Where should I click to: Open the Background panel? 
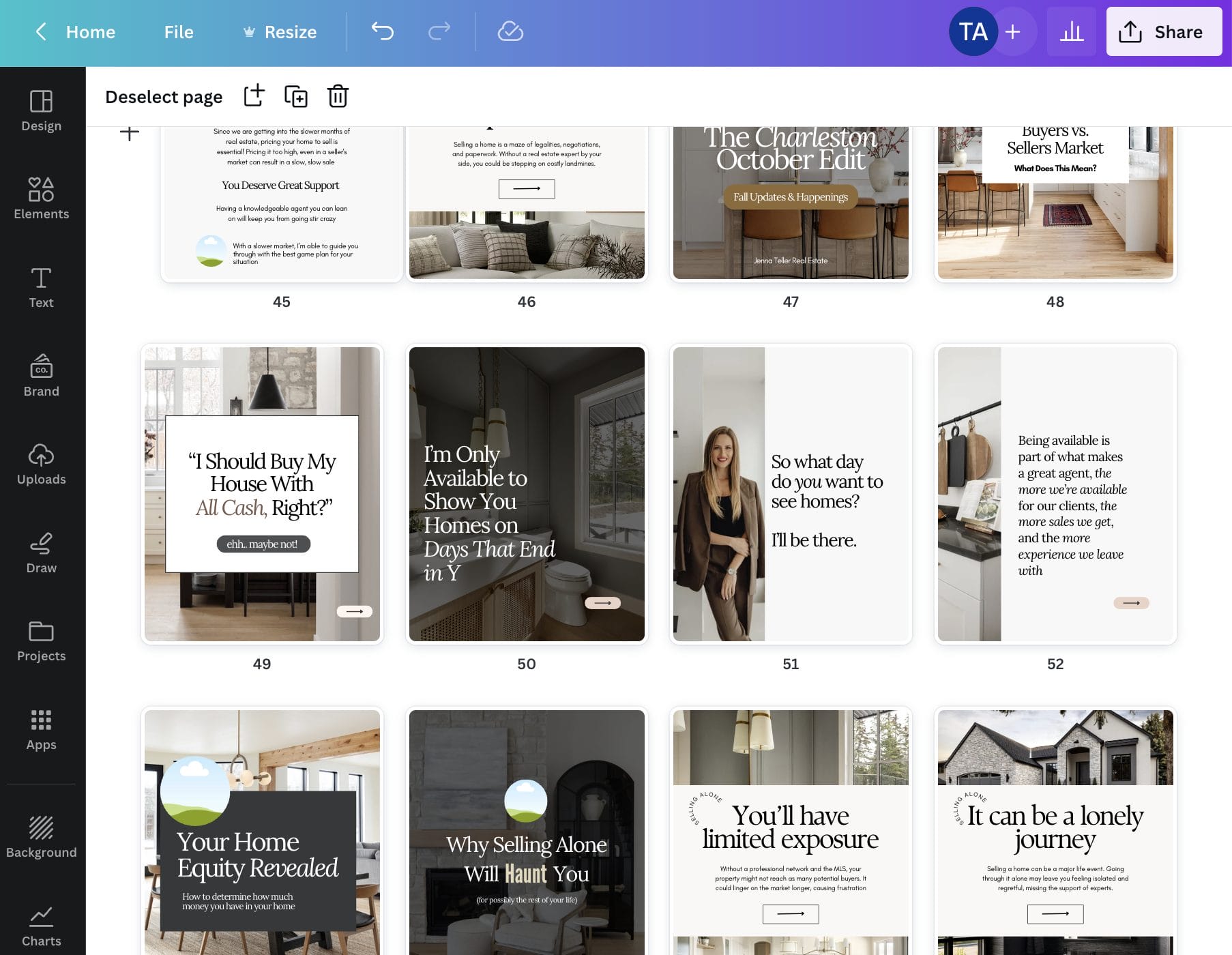(x=42, y=836)
